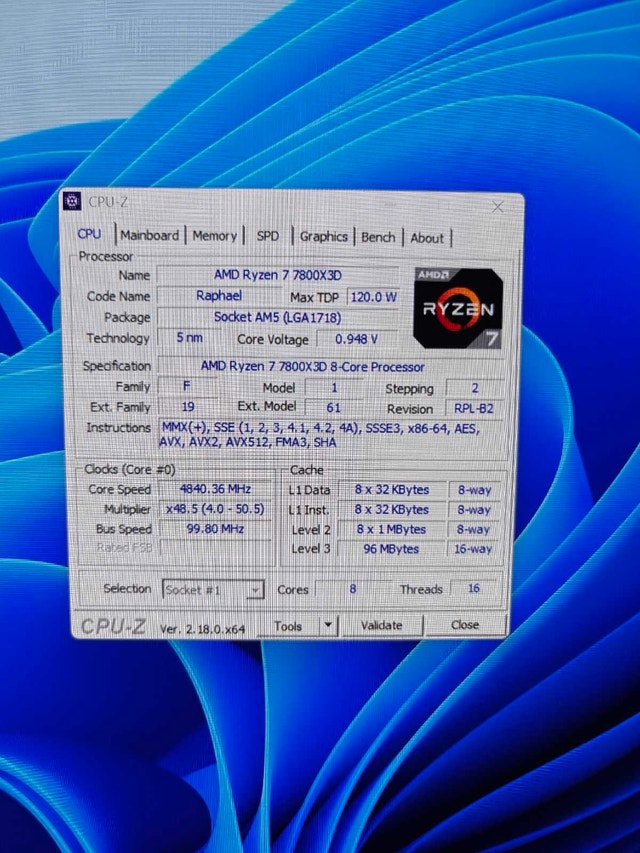This screenshot has height=853, width=640.
Task: Click the CPU-Z app icon in title bar
Action: click(x=72, y=201)
